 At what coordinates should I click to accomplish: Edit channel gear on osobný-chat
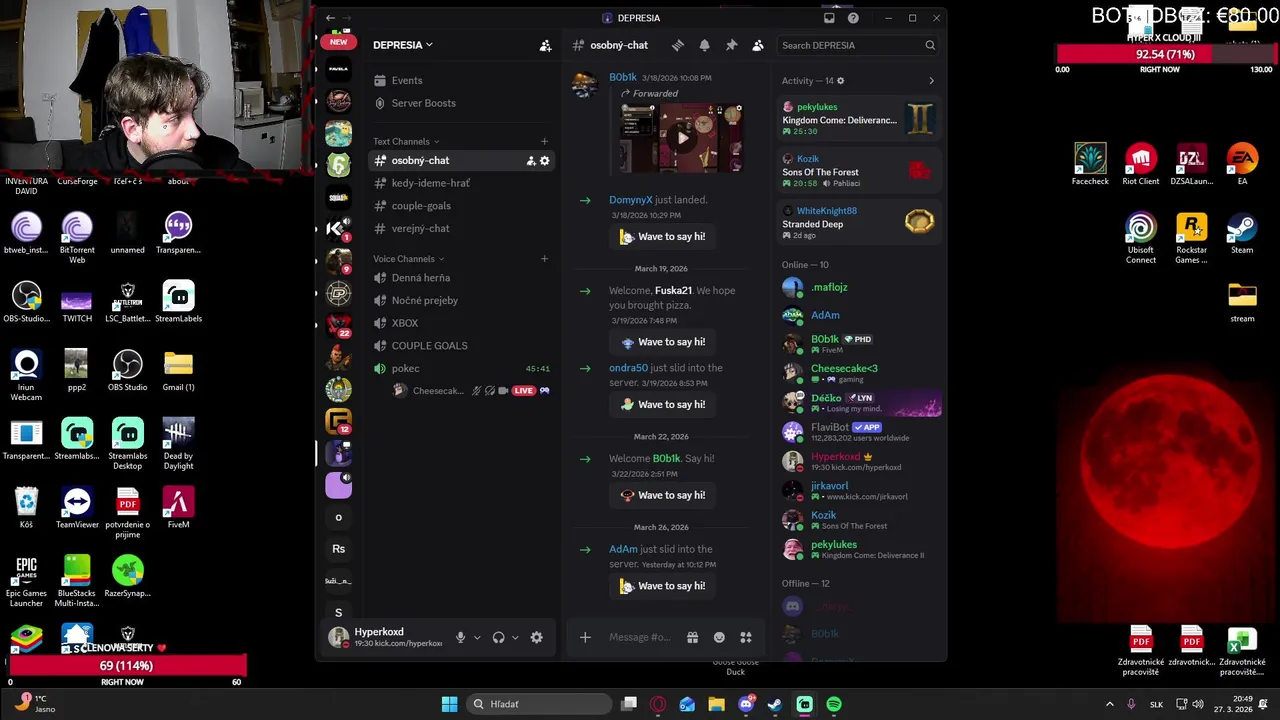click(x=545, y=160)
